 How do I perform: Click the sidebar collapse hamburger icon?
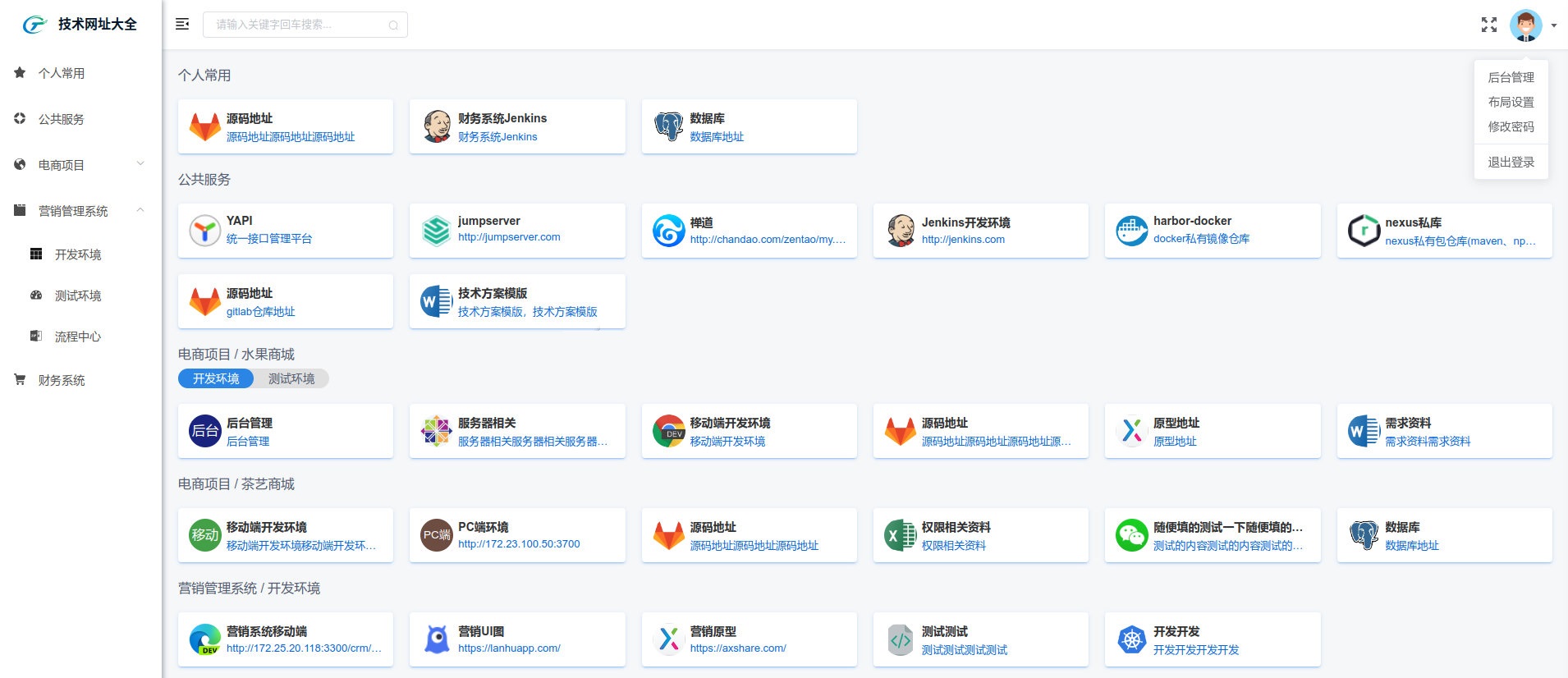click(x=182, y=25)
